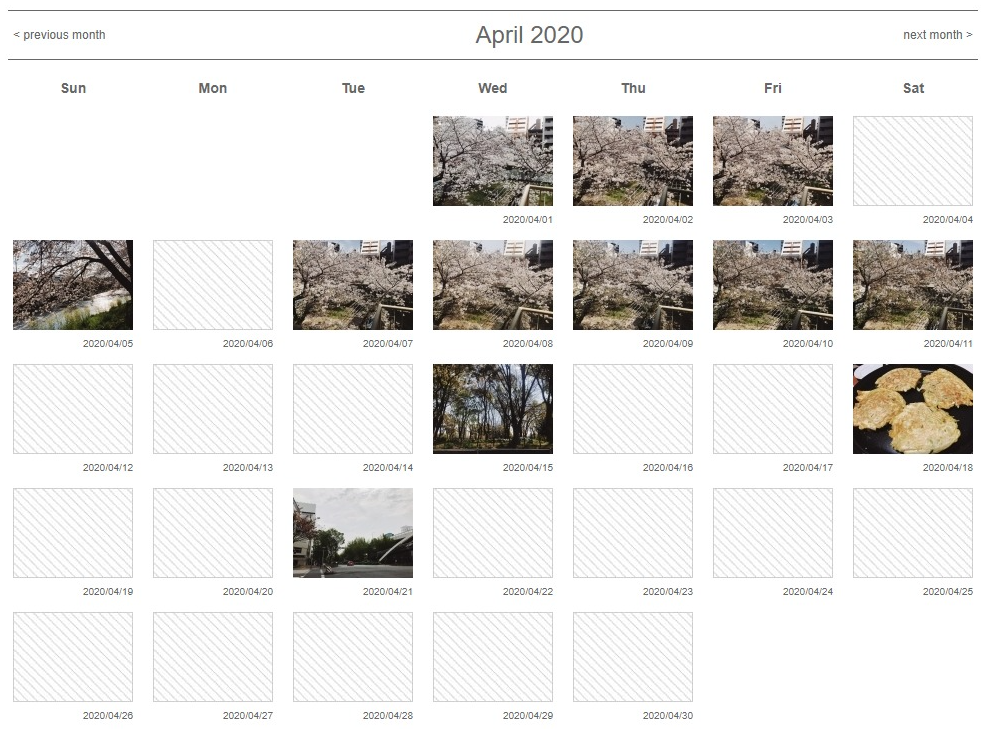The width and height of the screenshot is (988, 729).
Task: Click the empty placeholder for 2020/04/04
Action: coord(912,161)
